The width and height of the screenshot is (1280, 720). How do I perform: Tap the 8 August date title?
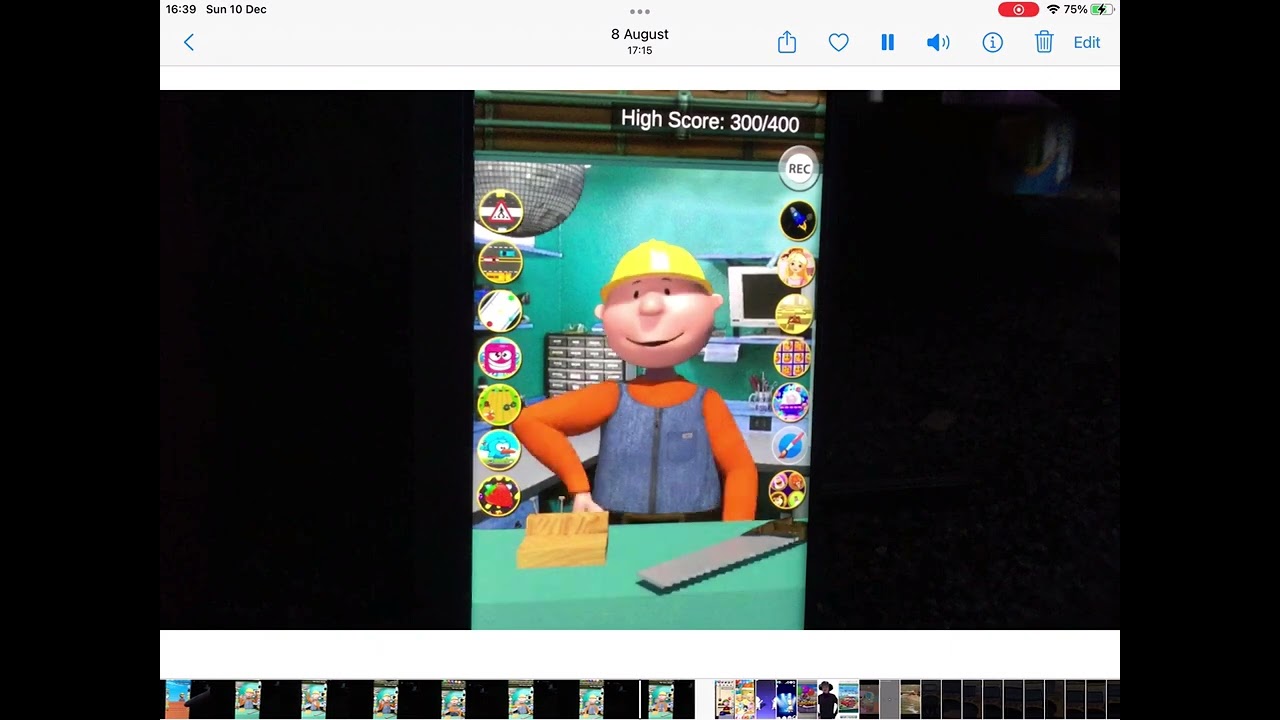(x=640, y=34)
